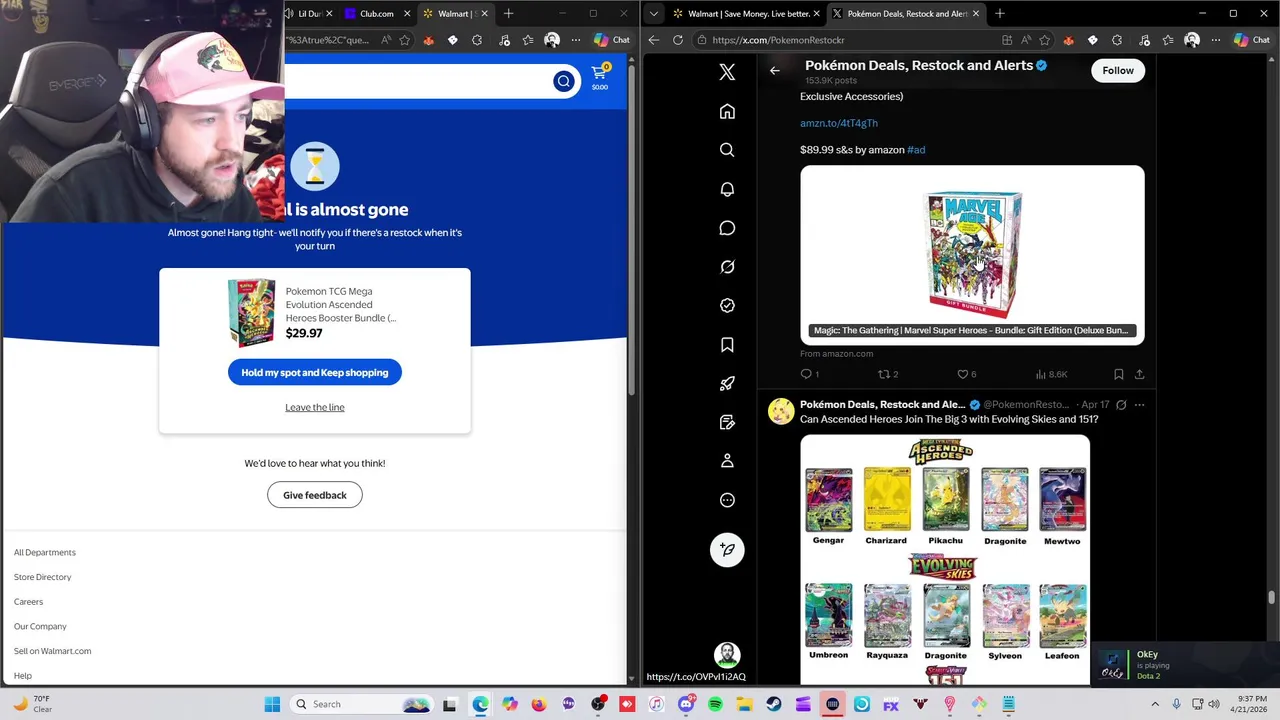
Task: Bookmark the Marvel bundle post
Action: (1118, 374)
